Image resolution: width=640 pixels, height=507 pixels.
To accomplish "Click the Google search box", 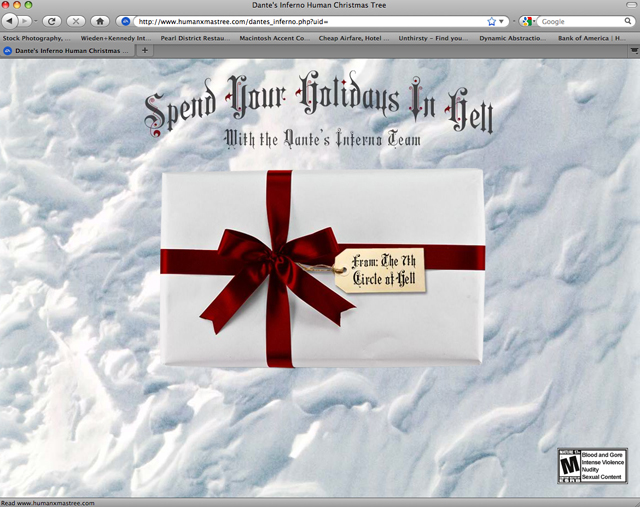I will coord(580,22).
